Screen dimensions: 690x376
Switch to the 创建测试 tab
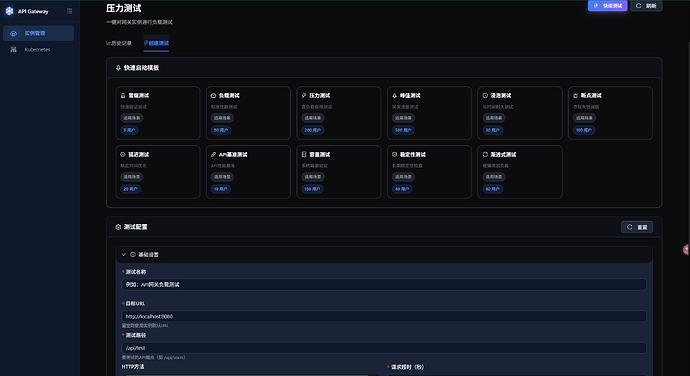(156, 43)
